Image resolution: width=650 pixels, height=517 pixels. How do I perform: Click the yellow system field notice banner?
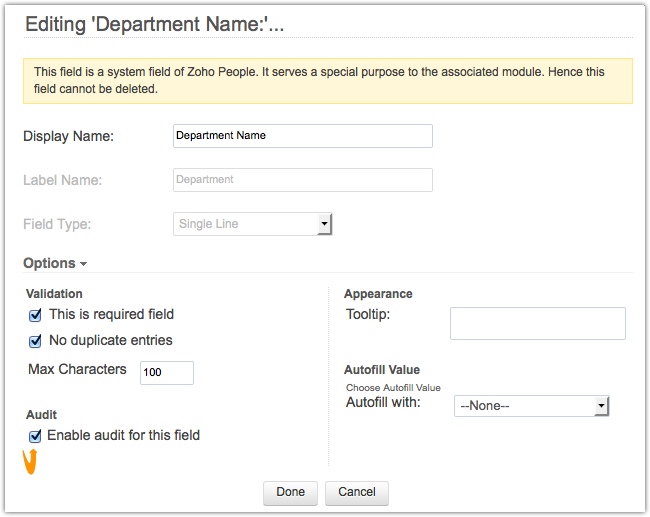(328, 81)
